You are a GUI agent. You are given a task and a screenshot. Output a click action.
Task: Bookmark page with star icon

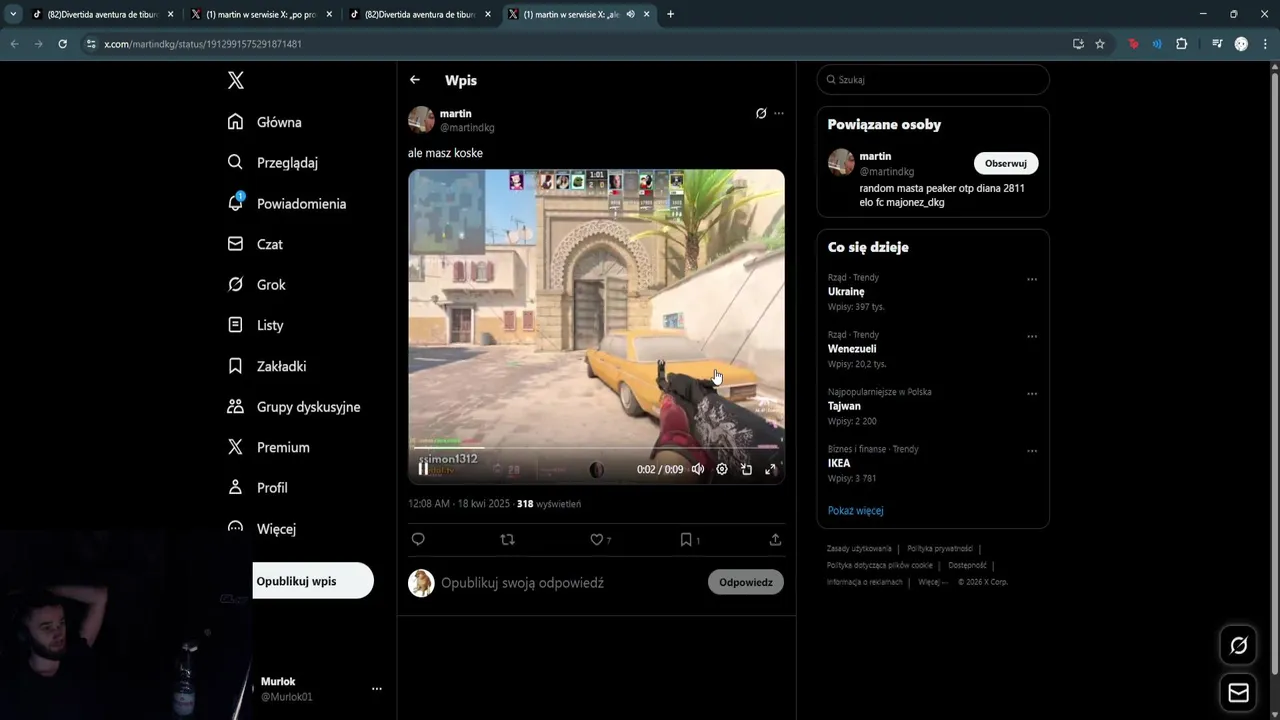pyautogui.click(x=1100, y=44)
